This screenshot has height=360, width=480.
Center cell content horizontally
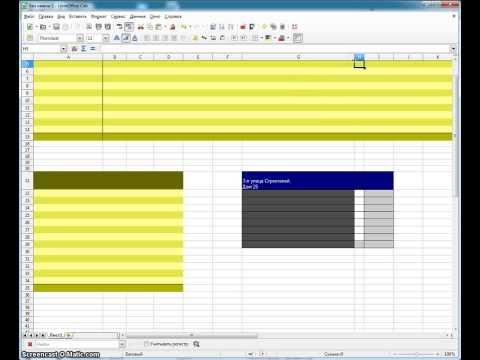(x=156, y=38)
